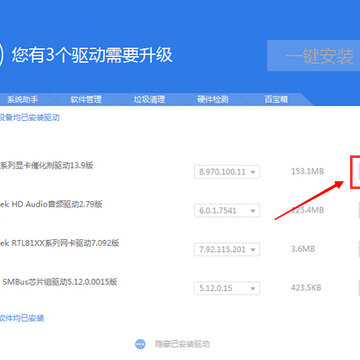Toggle hide installed drivers (隐藏已安装驱动)
This screenshot has width=360, height=360.
click(182, 344)
